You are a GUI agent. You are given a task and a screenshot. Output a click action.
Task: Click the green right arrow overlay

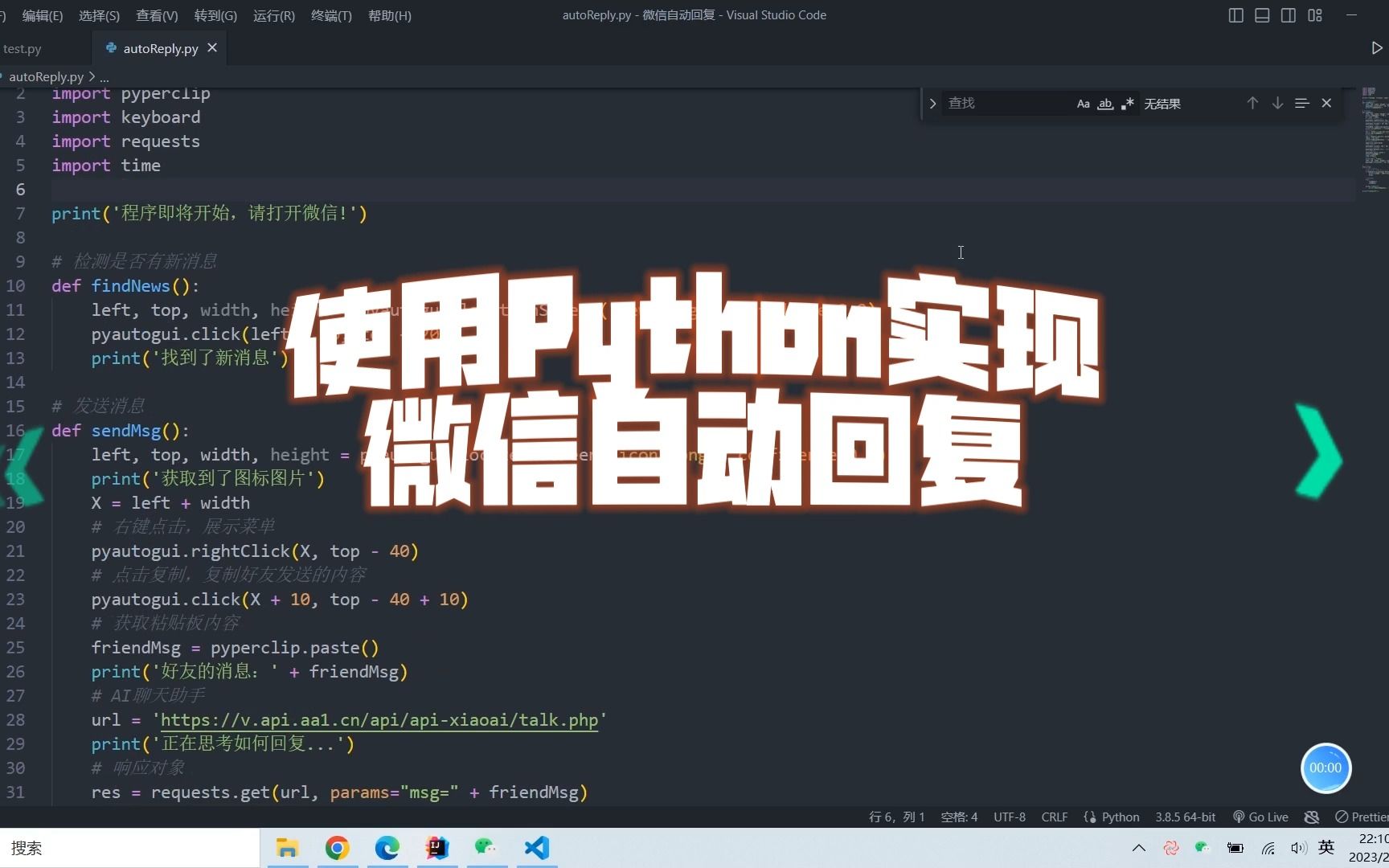(1318, 452)
